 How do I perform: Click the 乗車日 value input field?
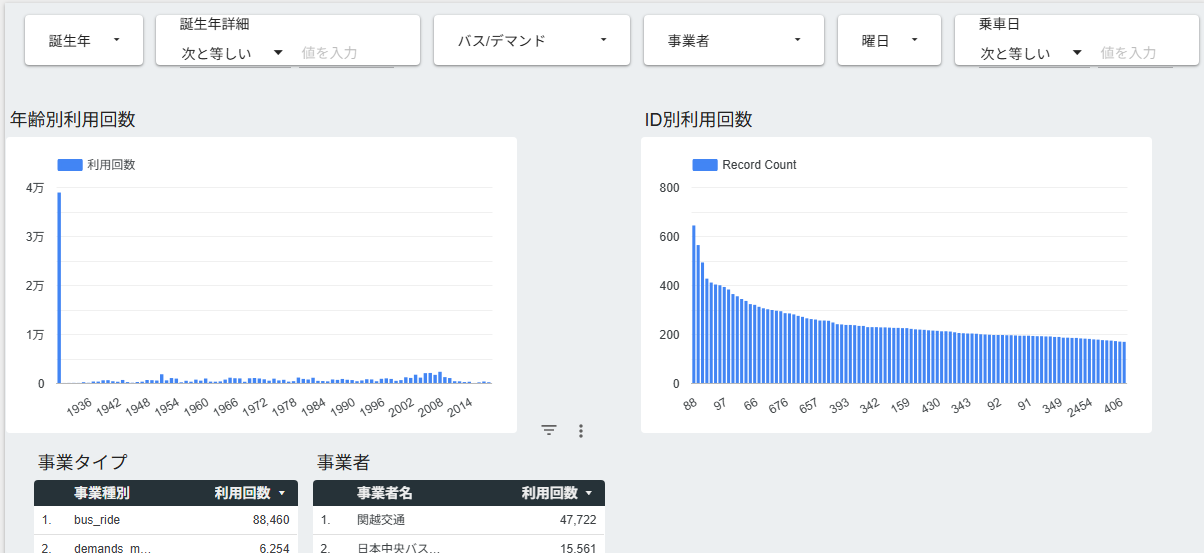[x=1144, y=53]
